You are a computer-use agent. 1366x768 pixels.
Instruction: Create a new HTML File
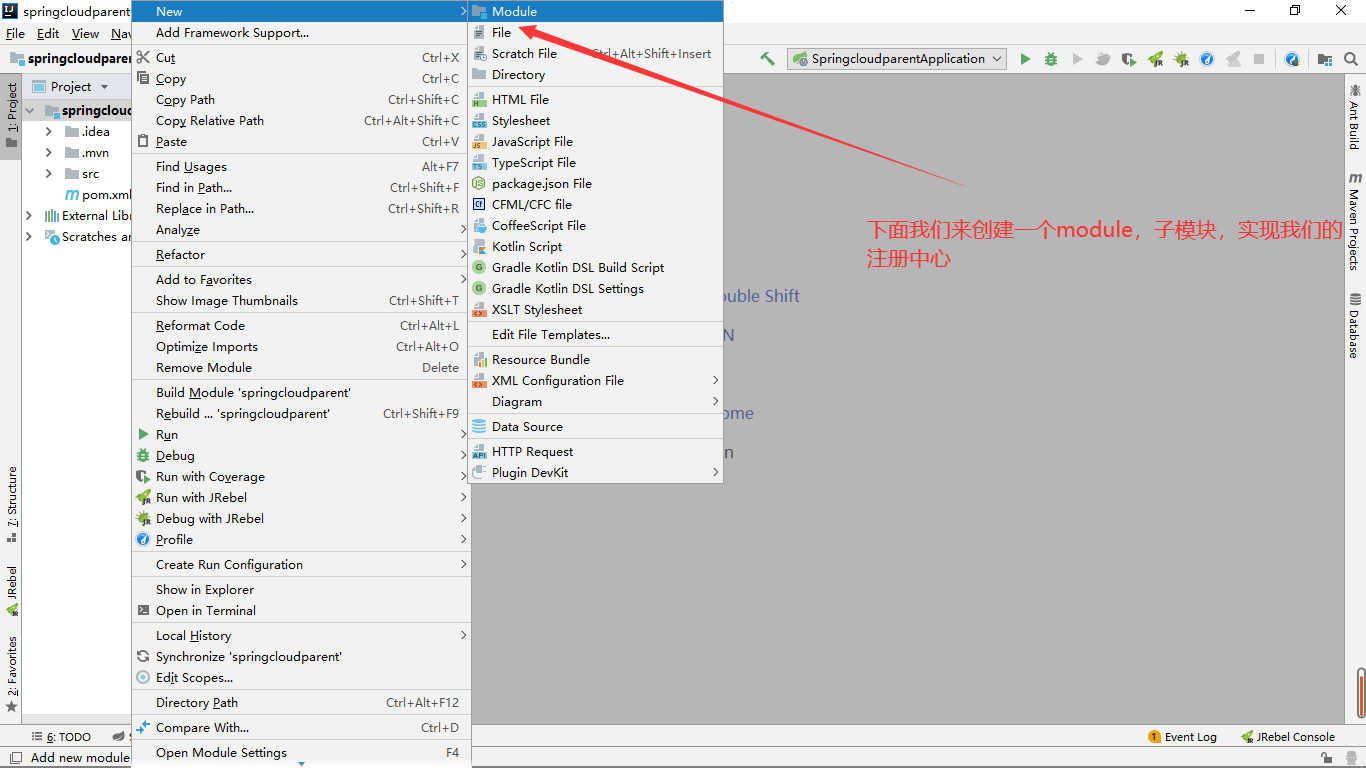[595, 100]
